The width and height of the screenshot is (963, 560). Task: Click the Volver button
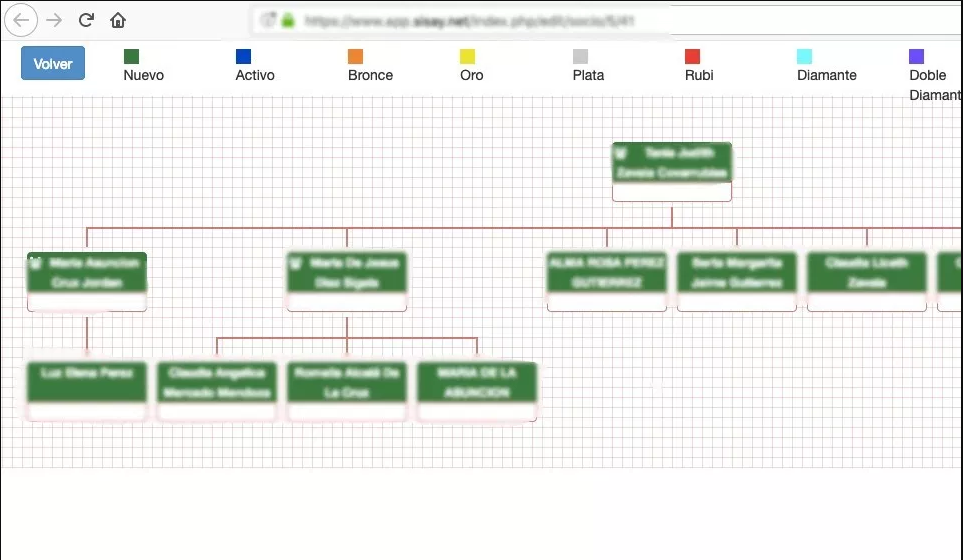click(53, 63)
